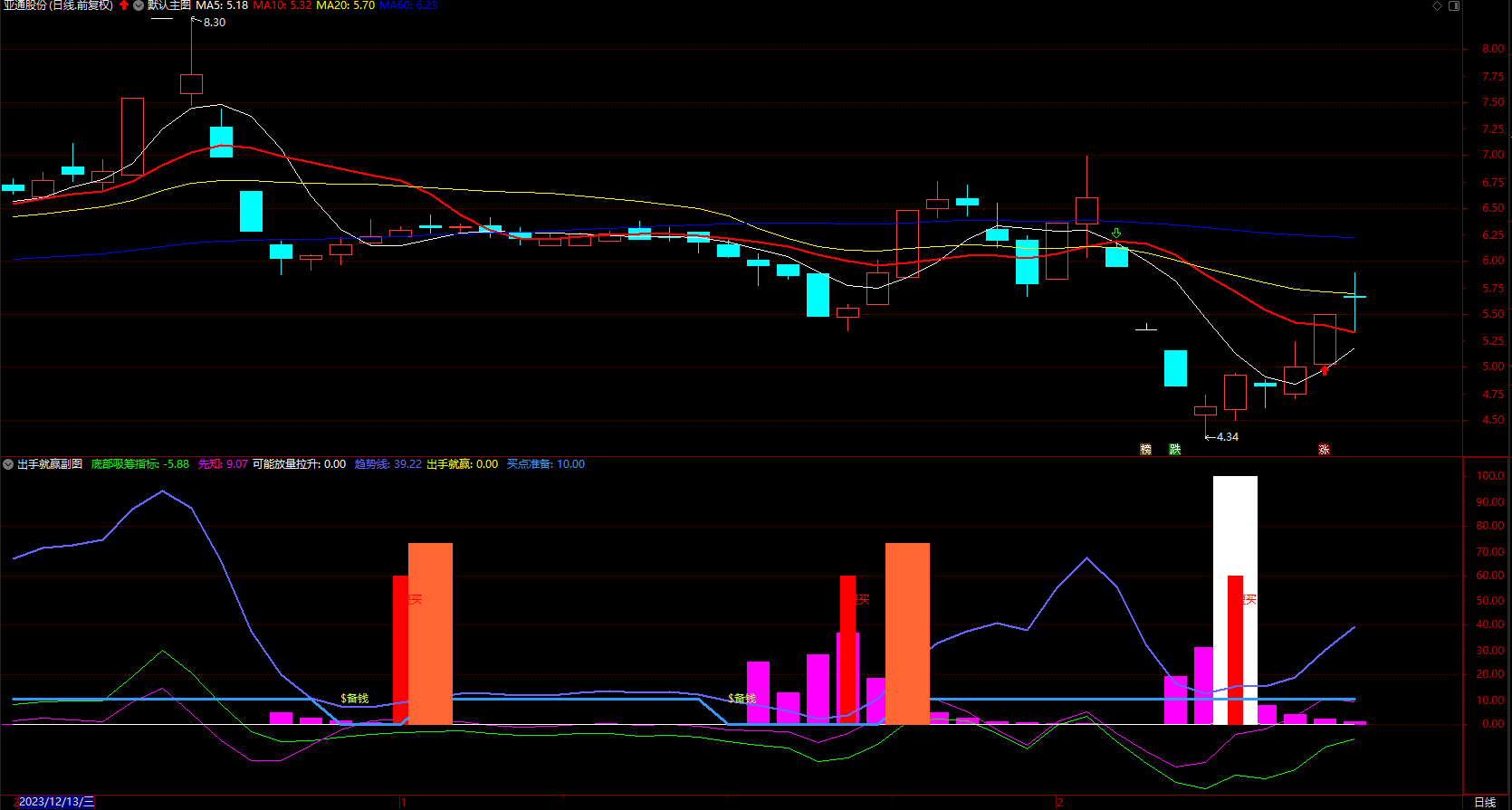Click the 出手就赢: 0.00 label
The width and height of the screenshot is (1512, 810).
[x=462, y=464]
